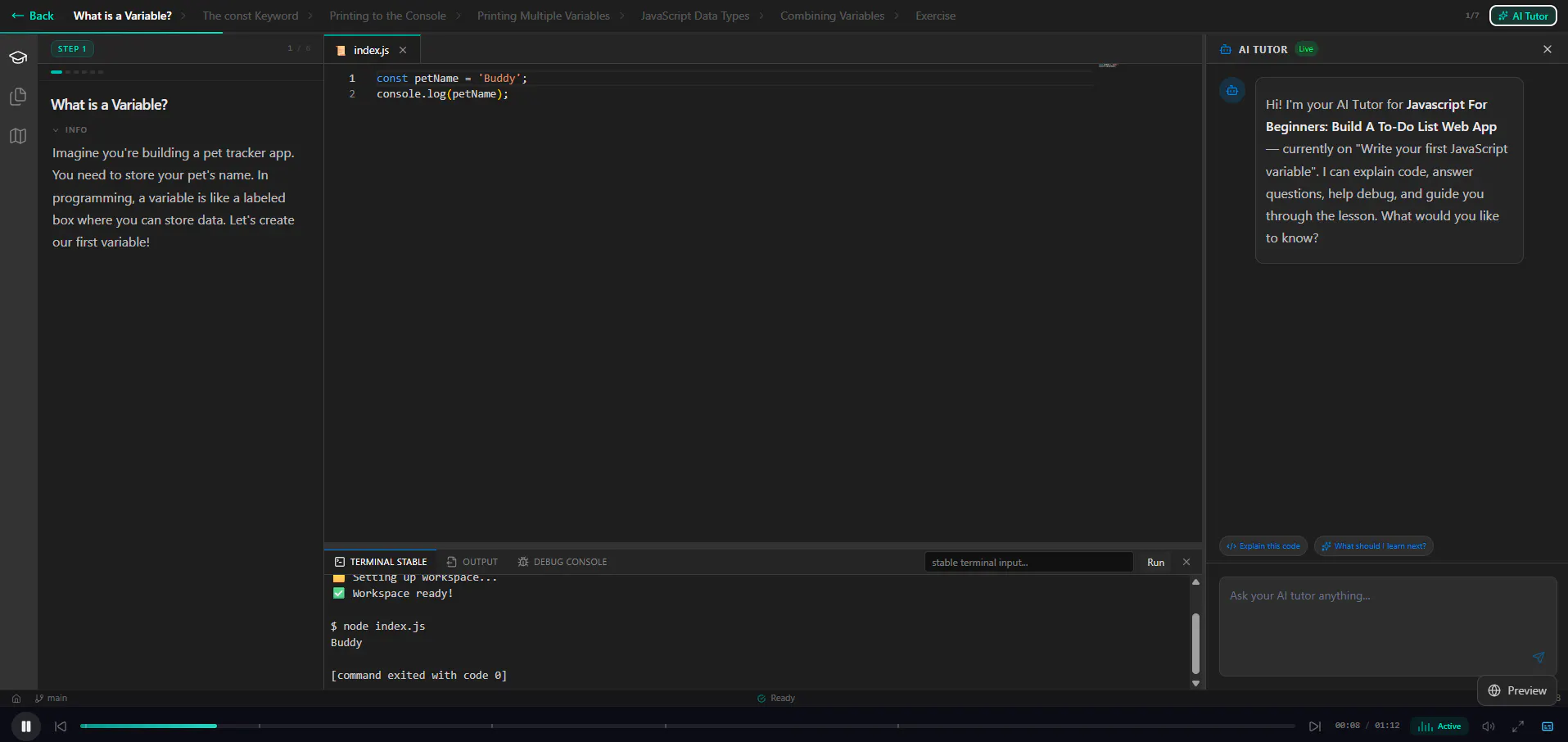Skip to previous step in playback bar

tap(61, 726)
